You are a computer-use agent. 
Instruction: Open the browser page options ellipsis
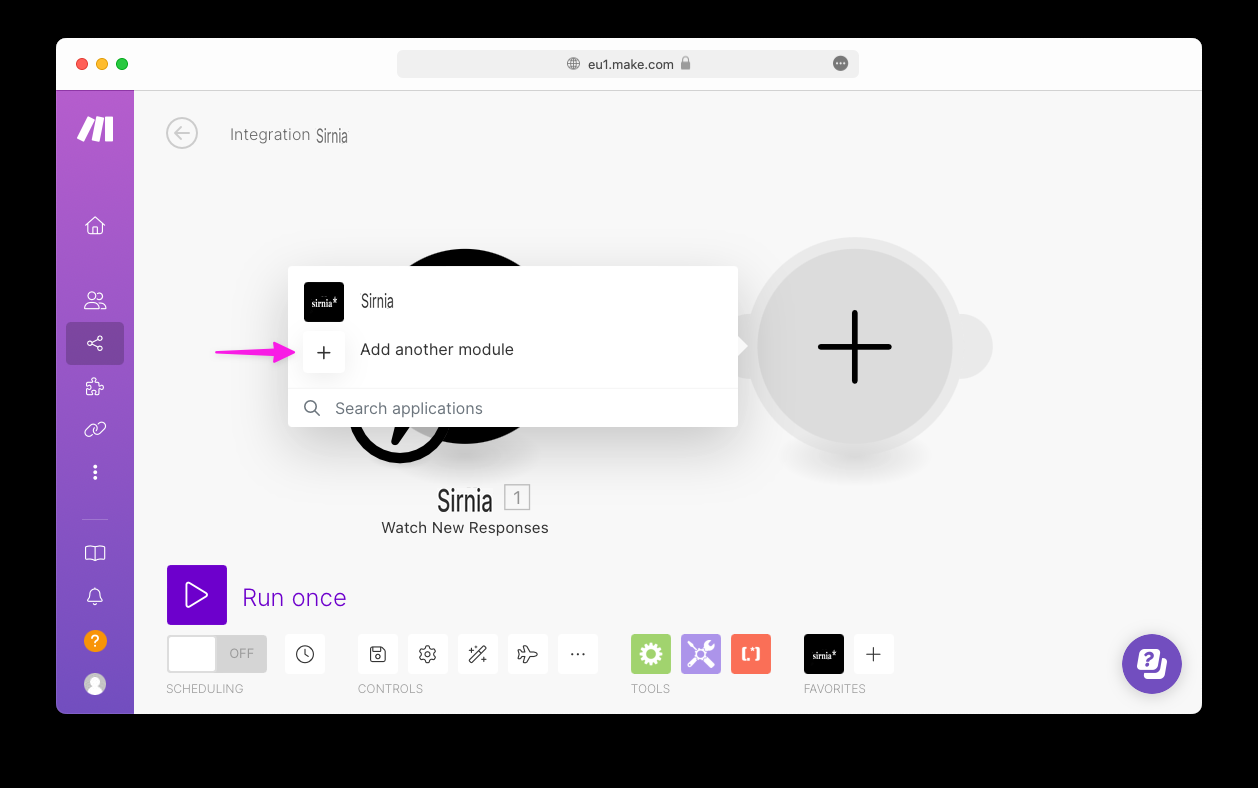click(x=841, y=64)
